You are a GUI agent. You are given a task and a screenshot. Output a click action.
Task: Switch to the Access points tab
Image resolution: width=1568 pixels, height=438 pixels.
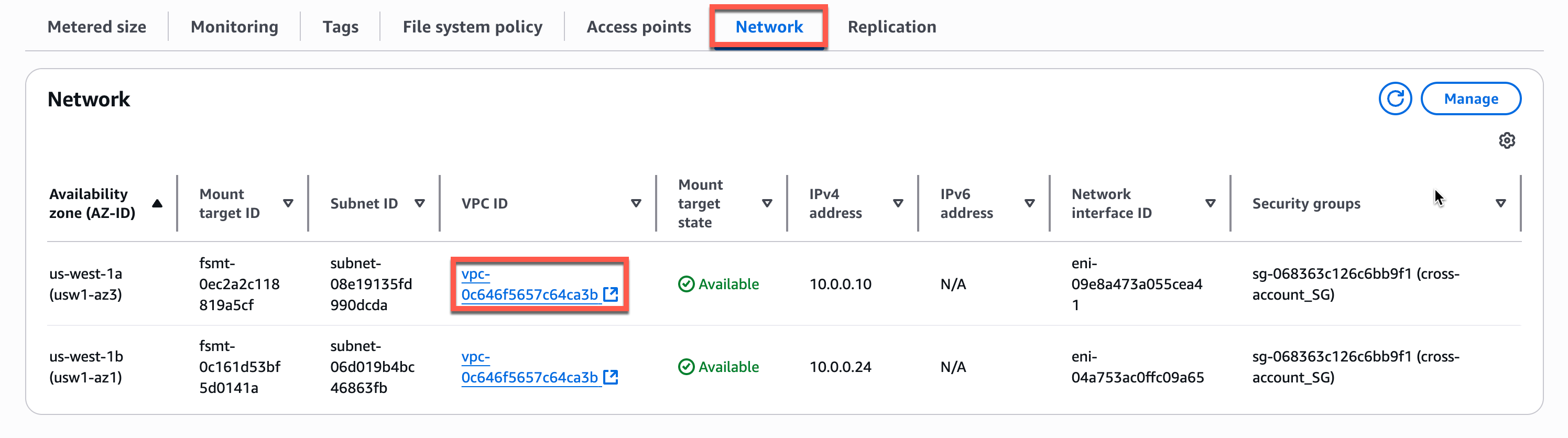[638, 26]
